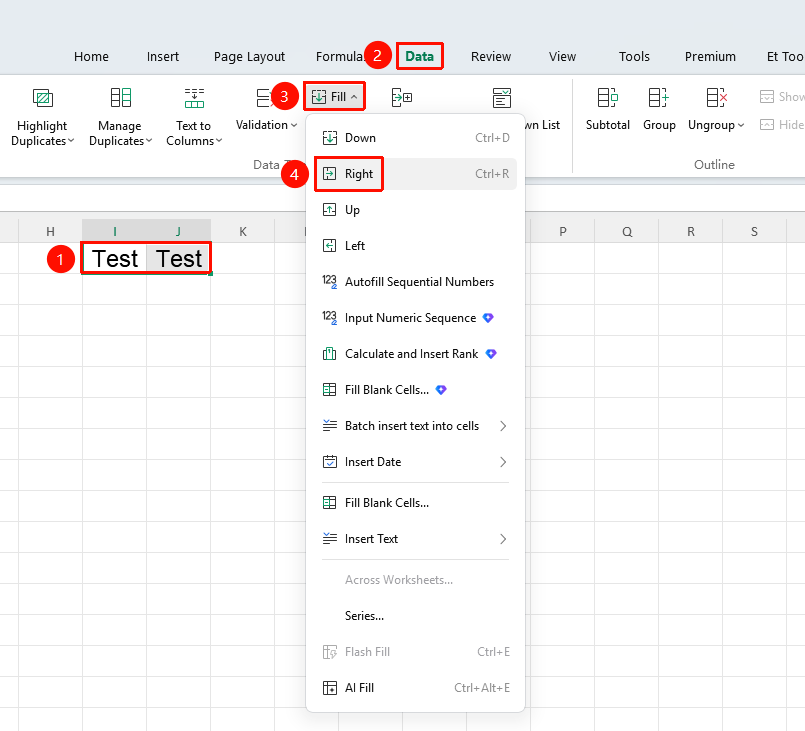Open the Highlight Duplicates dropdown arrow
This screenshot has height=731, width=805.
click(71, 141)
